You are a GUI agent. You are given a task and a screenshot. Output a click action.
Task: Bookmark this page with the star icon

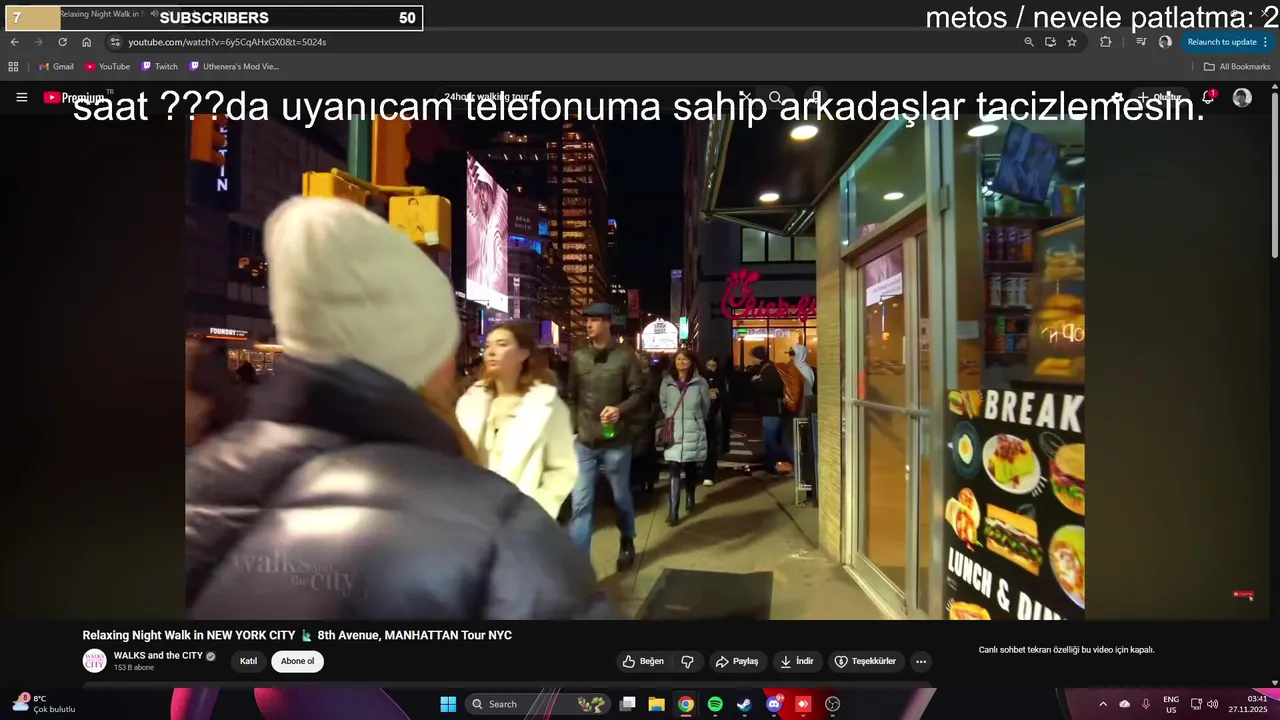1072,42
